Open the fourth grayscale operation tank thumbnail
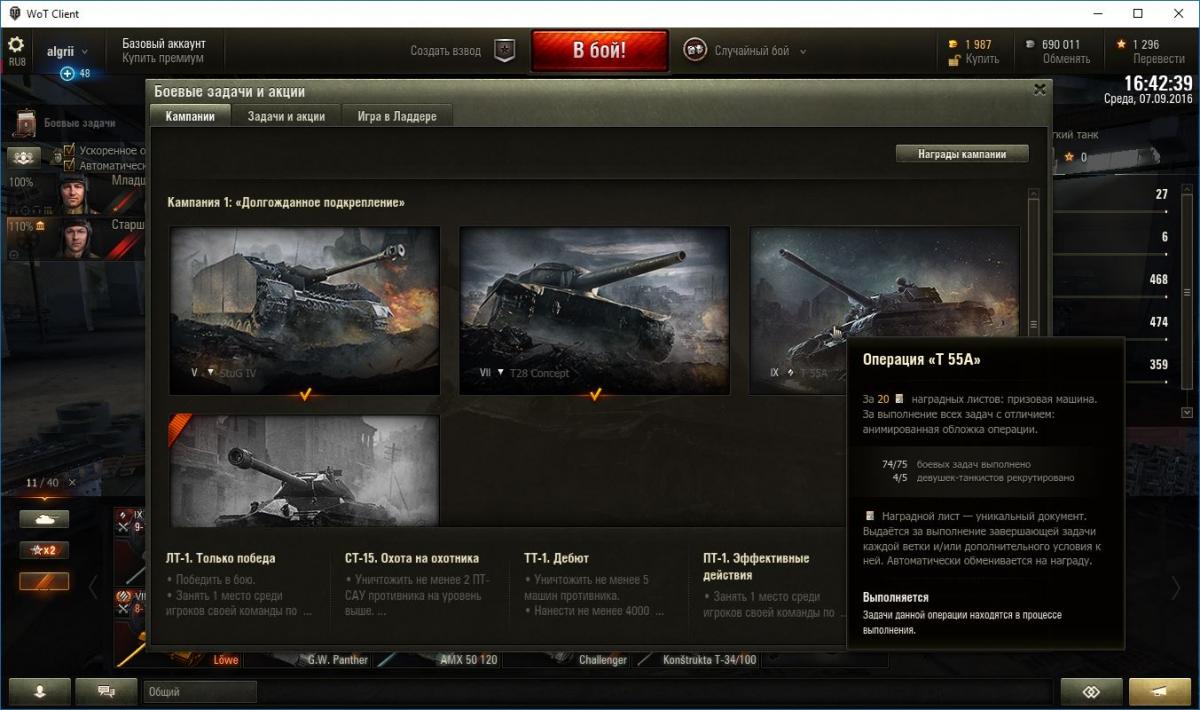 305,470
